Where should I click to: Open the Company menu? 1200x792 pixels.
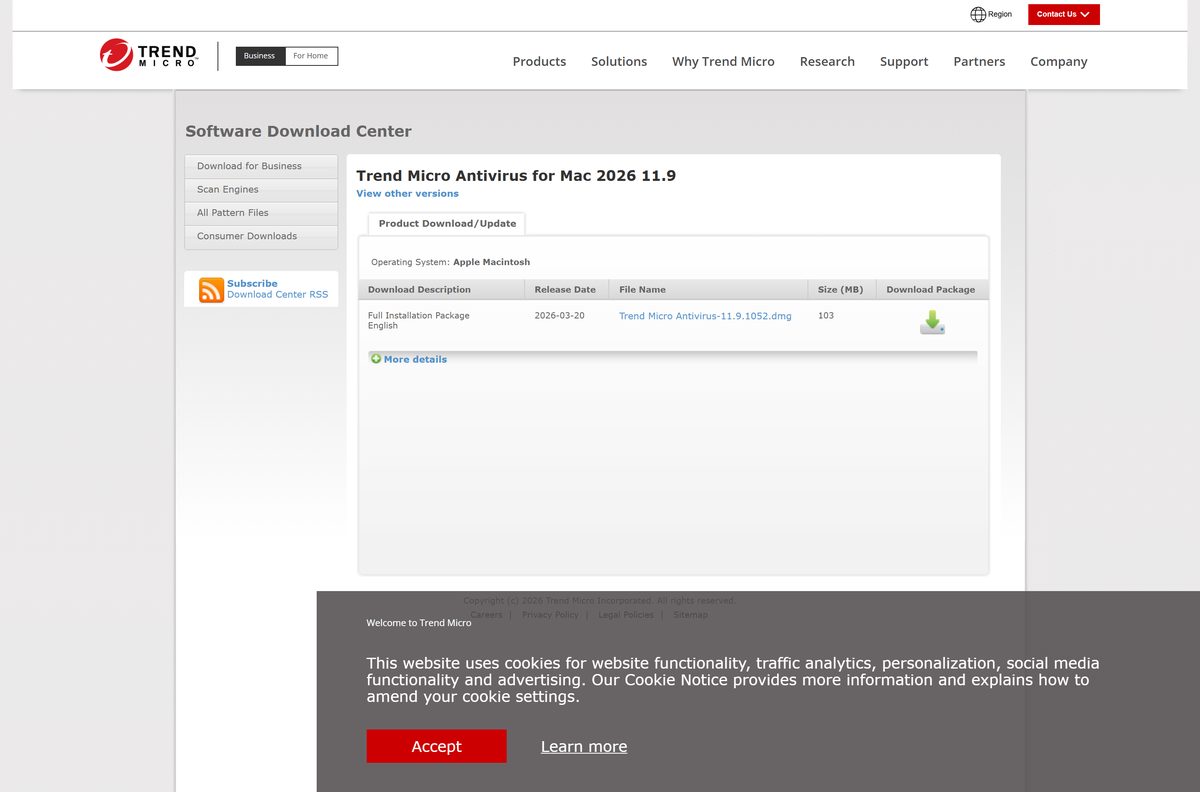coord(1059,61)
